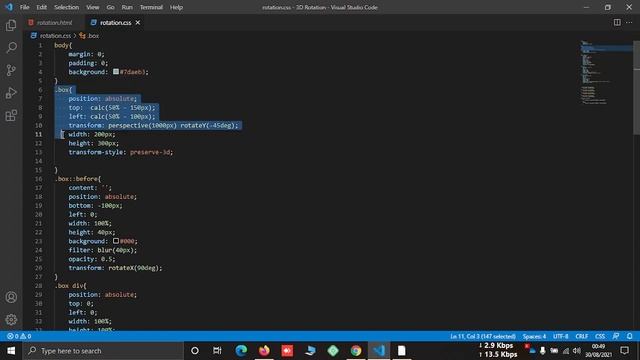Screen dimensions: 640x360
Task: Click the 'opacity: 0.5;' line
Action: pyautogui.click(x=92, y=259)
